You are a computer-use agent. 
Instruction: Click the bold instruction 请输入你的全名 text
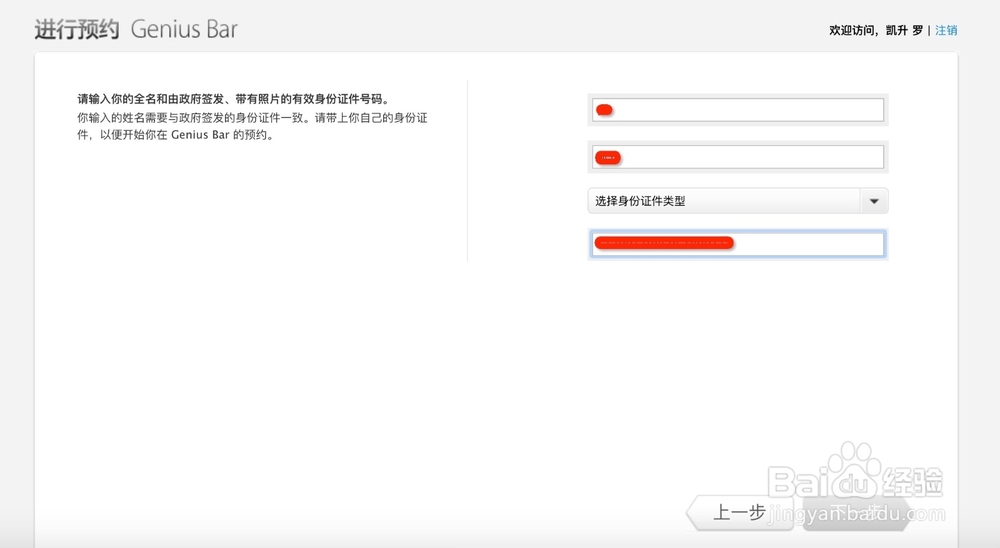233,99
